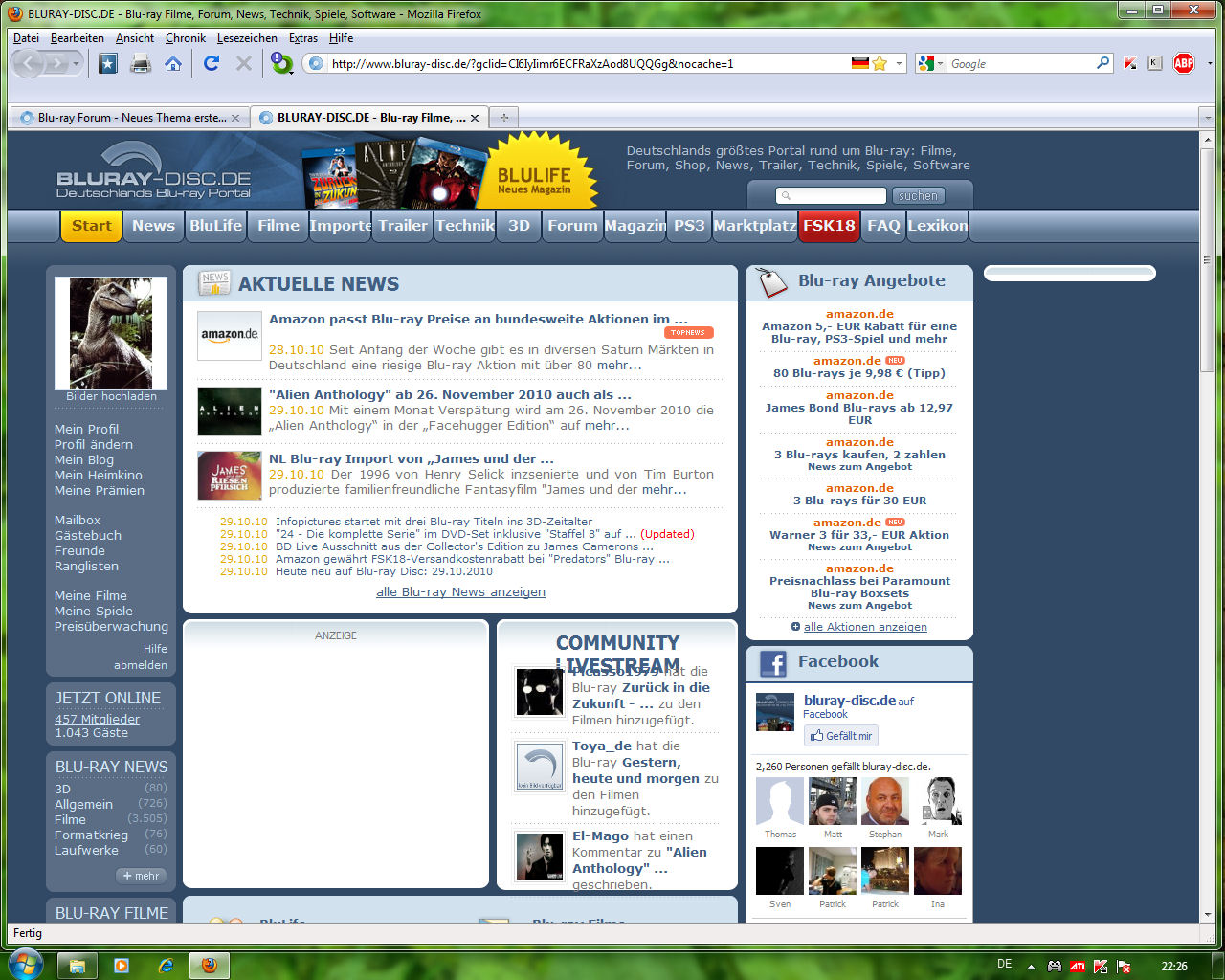This screenshot has width=1225, height=980.
Task: Open the Chronik menu
Action: [x=186, y=38]
